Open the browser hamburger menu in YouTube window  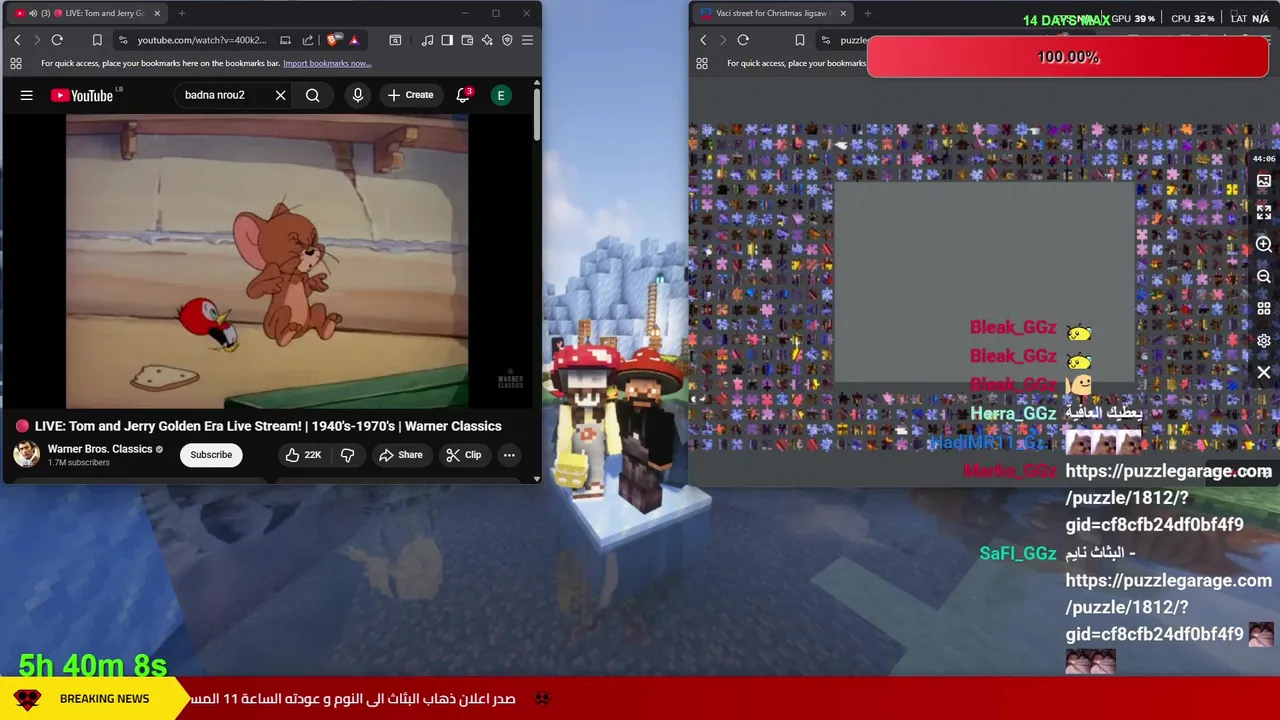point(527,40)
